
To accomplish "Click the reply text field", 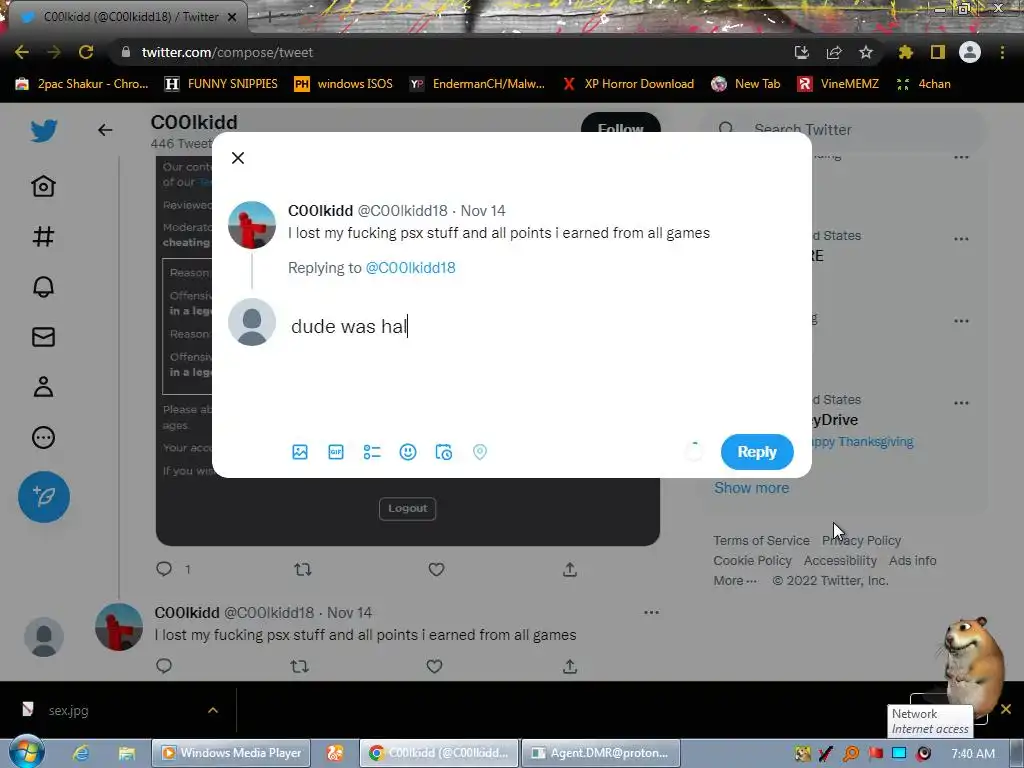I will pos(541,326).
